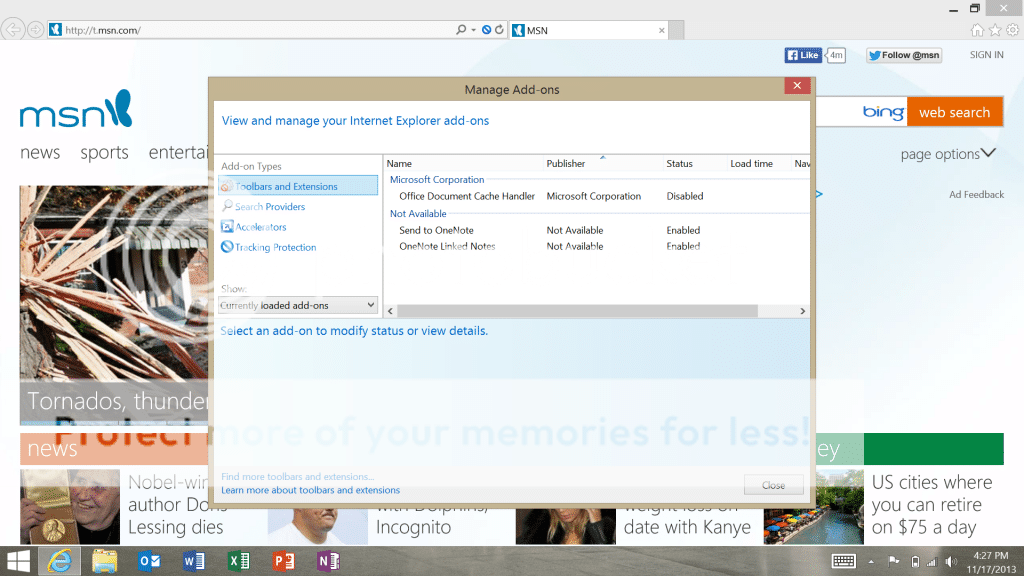Open the IE Tools gear icon
Viewport: 1024px width, 576px height.
tap(1011, 30)
